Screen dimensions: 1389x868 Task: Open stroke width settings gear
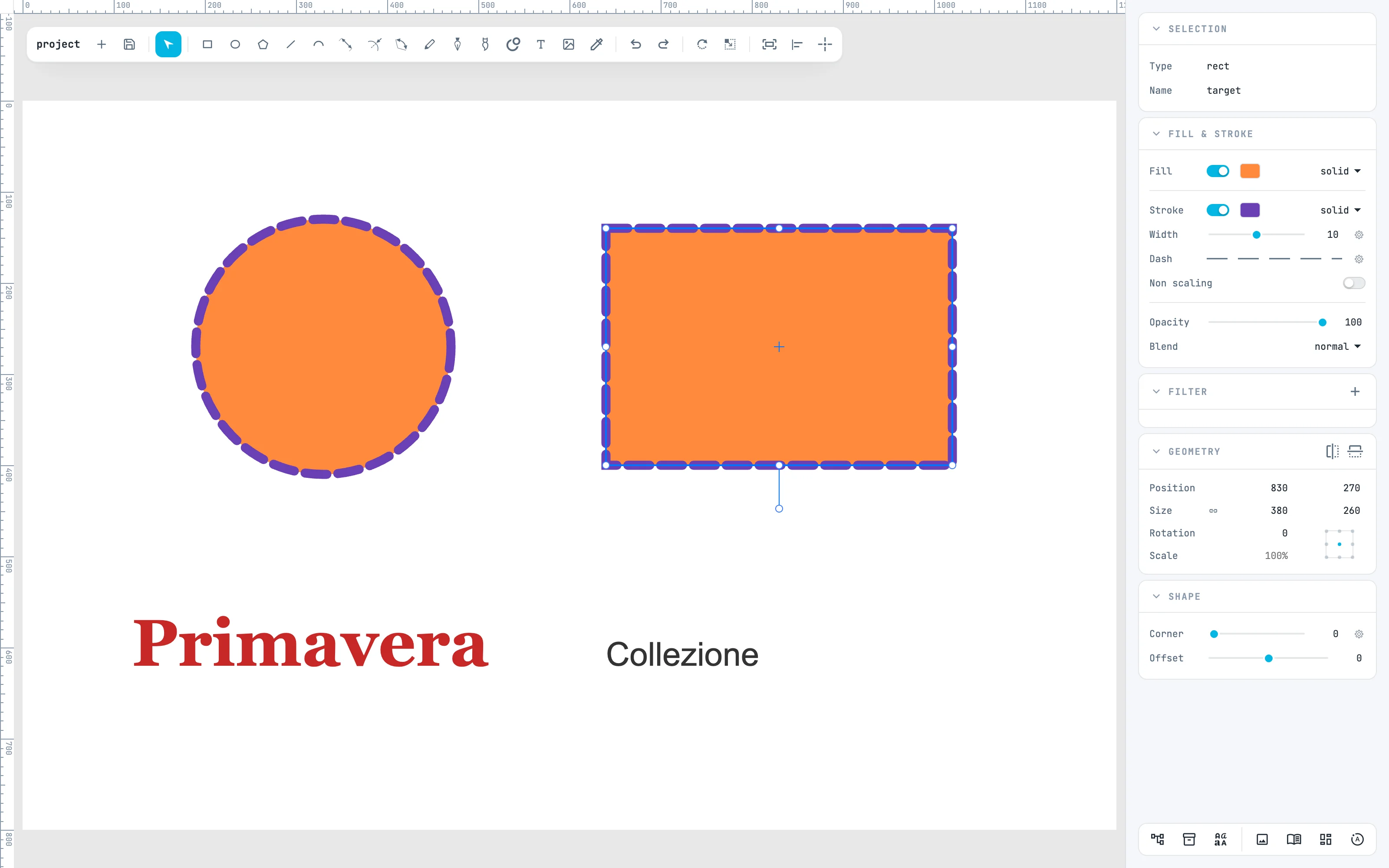(1359, 235)
